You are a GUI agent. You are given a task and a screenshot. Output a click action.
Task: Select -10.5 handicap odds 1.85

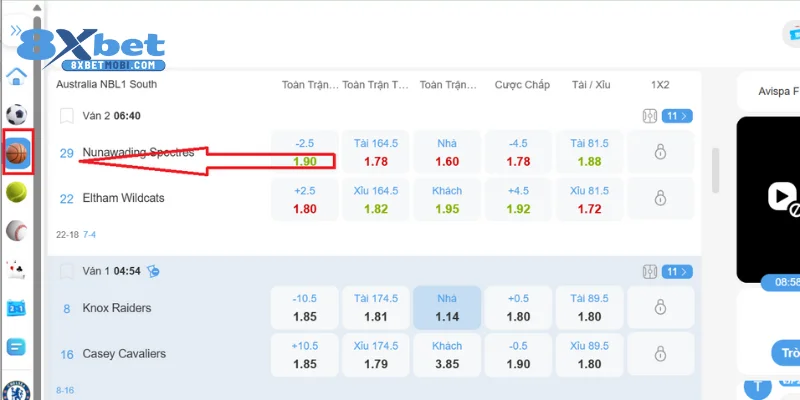[x=305, y=307]
